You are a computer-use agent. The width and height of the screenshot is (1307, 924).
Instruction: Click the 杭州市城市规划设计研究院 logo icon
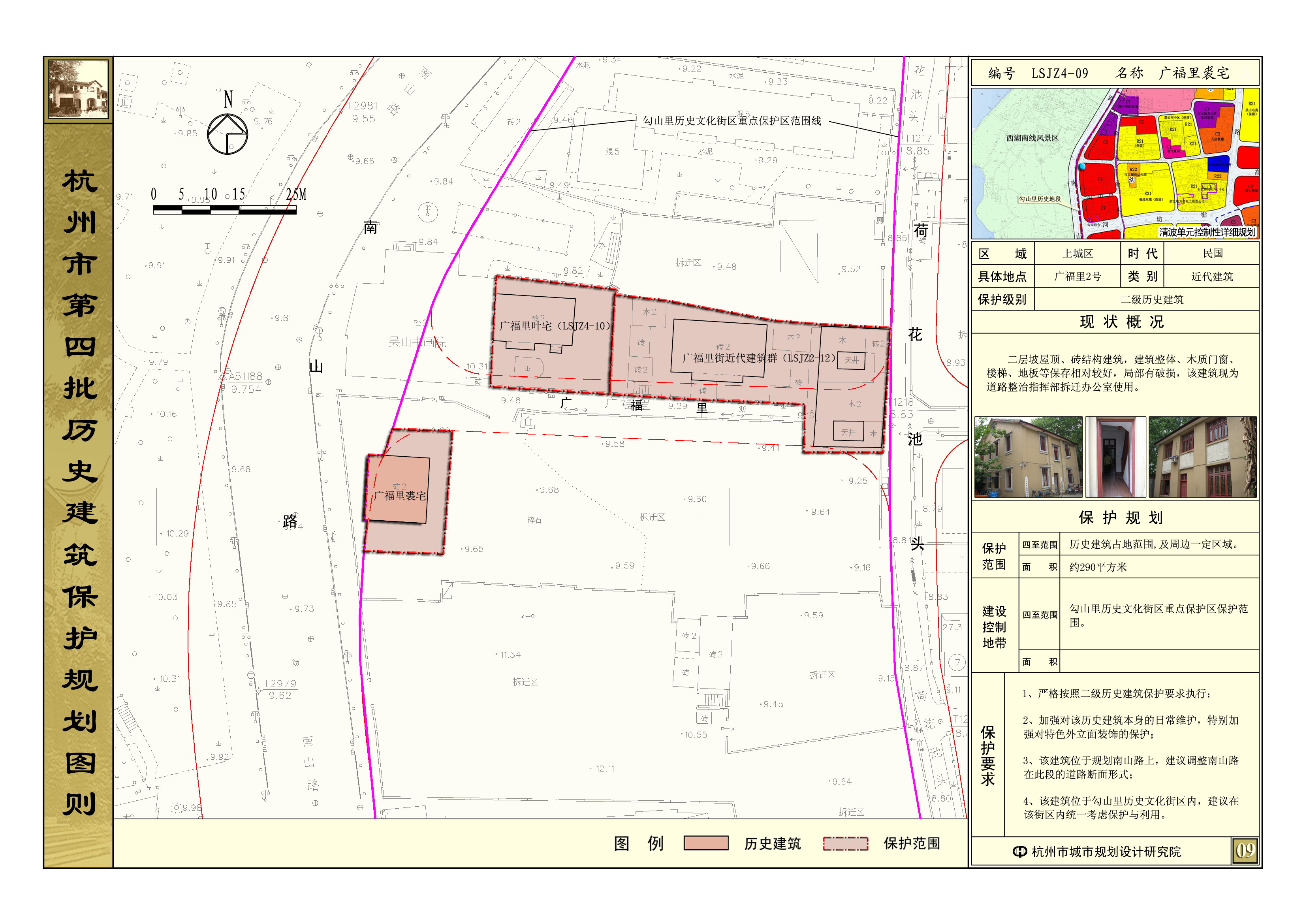click(x=1019, y=852)
